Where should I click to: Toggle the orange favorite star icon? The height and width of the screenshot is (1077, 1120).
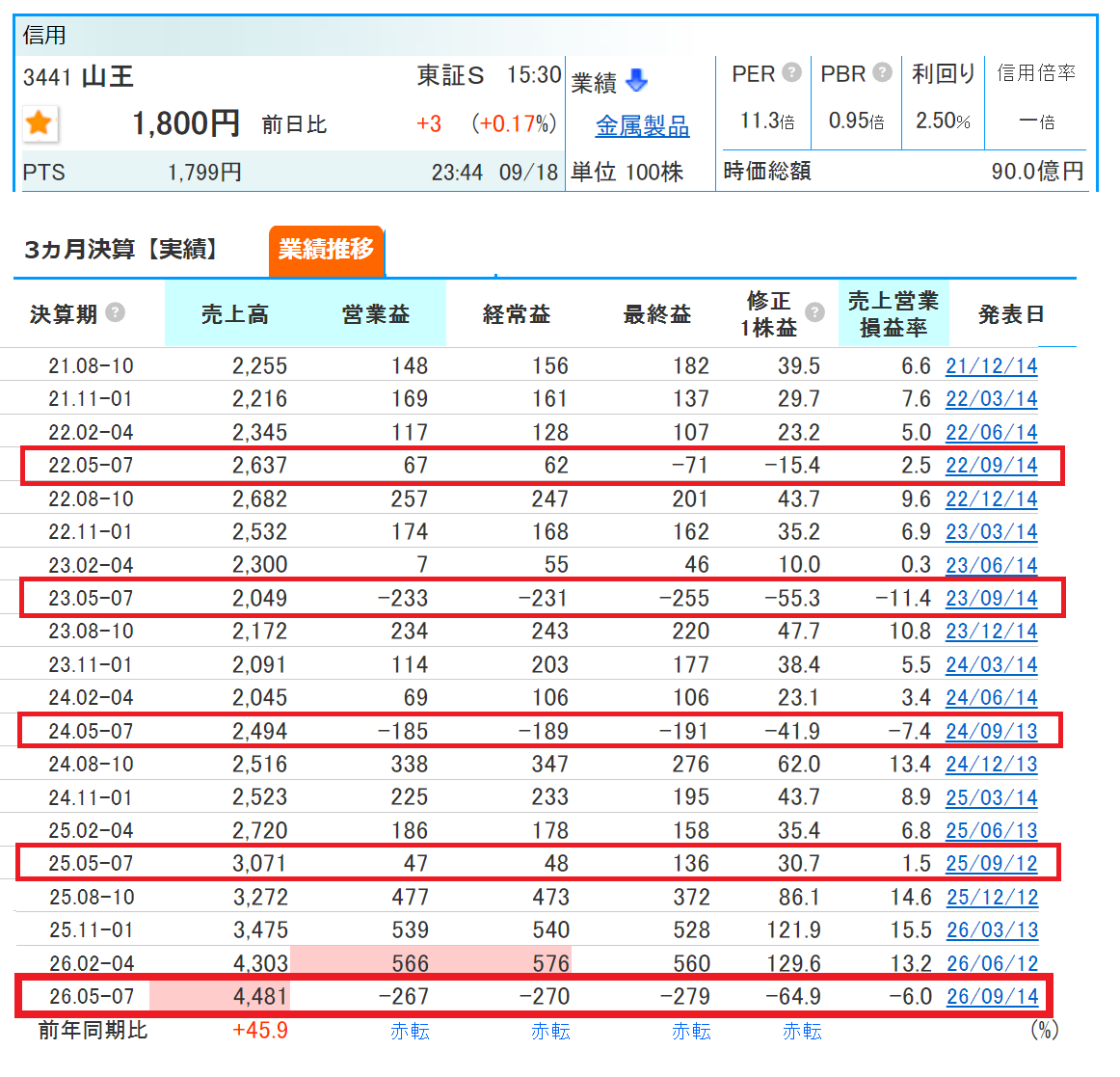click(x=40, y=123)
